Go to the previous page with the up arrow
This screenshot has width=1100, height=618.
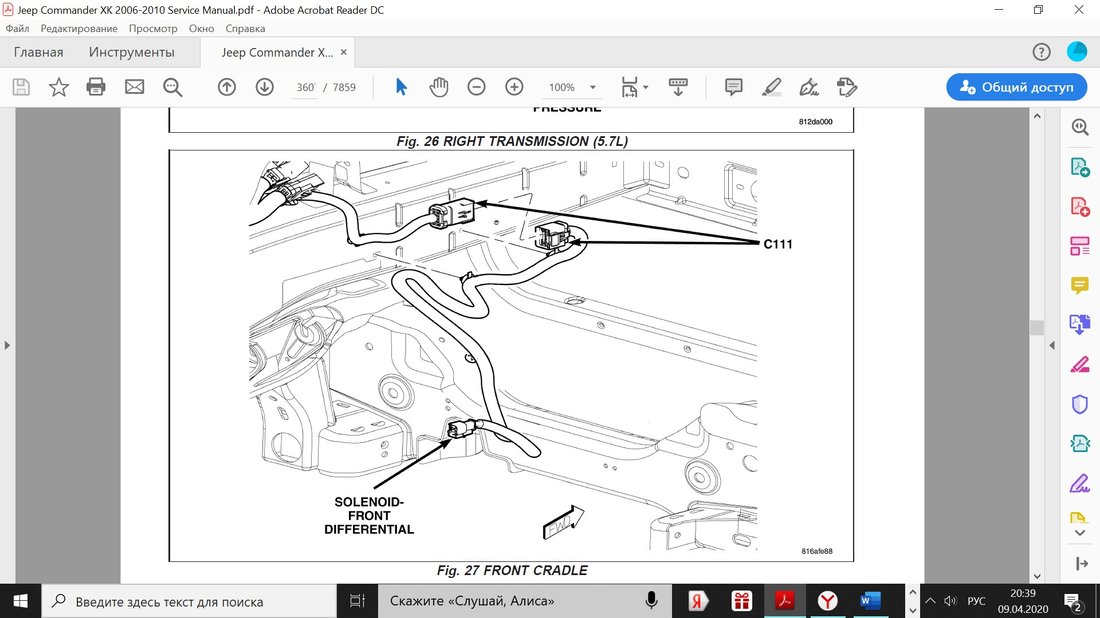tap(227, 87)
